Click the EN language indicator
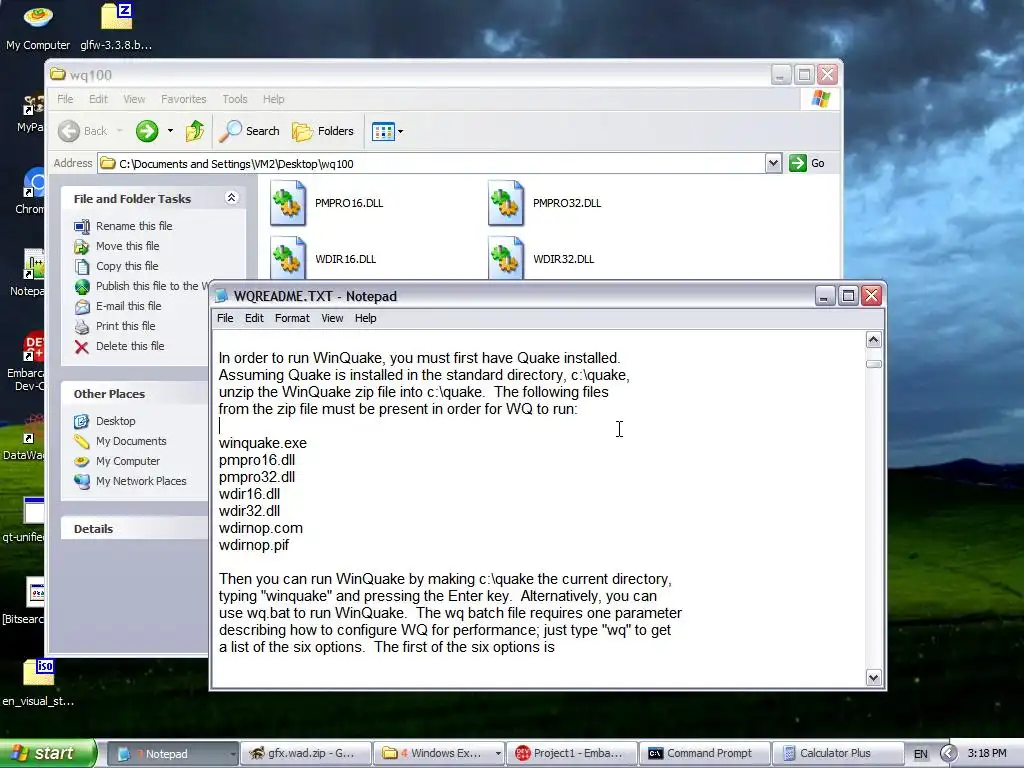The height and width of the screenshot is (768, 1024). pos(920,754)
